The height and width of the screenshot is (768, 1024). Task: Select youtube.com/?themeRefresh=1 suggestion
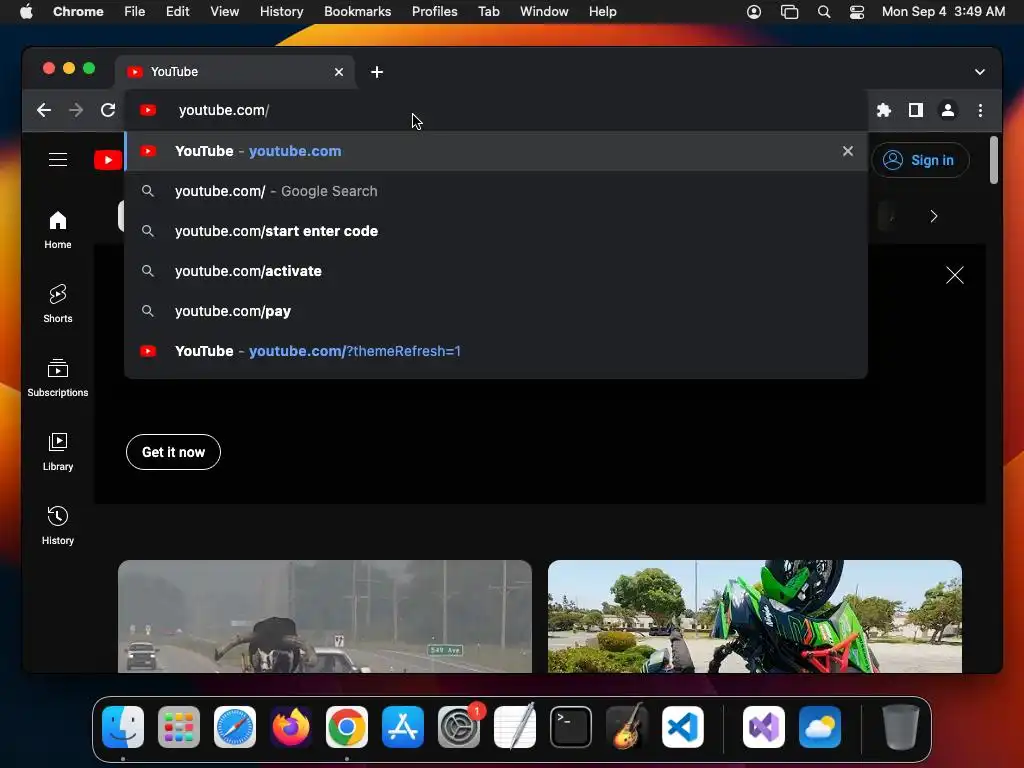496,351
